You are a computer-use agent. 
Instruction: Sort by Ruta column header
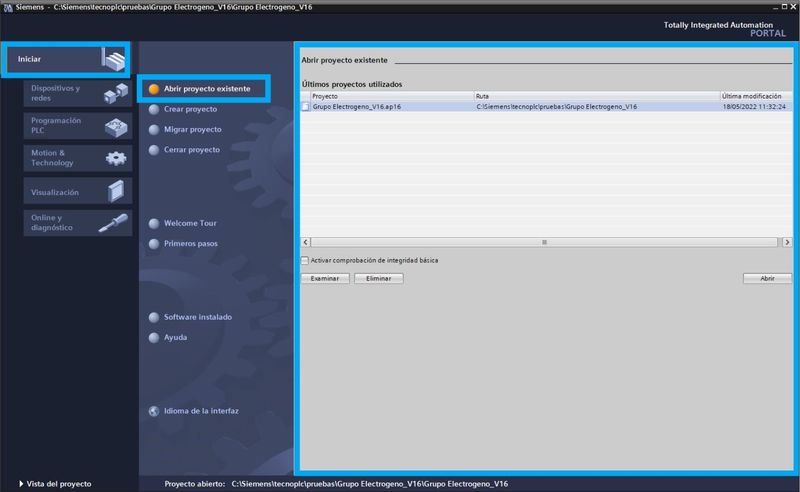click(596, 96)
